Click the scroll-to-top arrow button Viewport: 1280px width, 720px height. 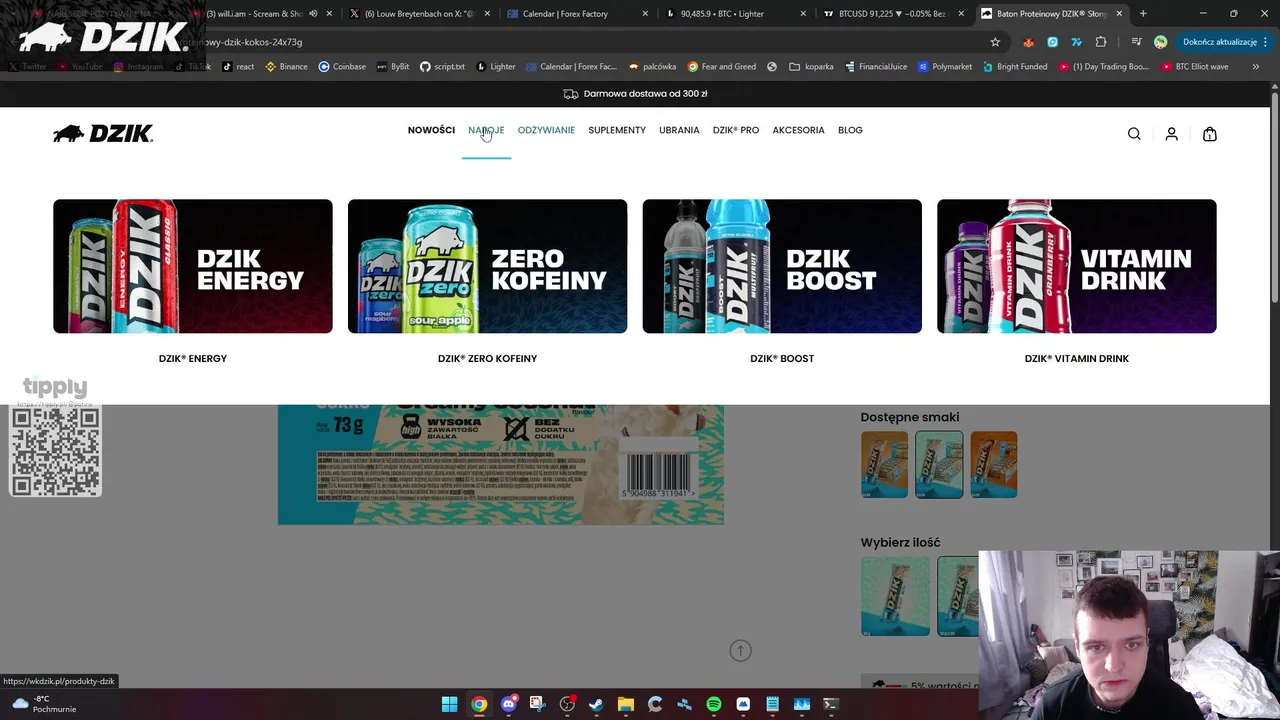tap(740, 651)
